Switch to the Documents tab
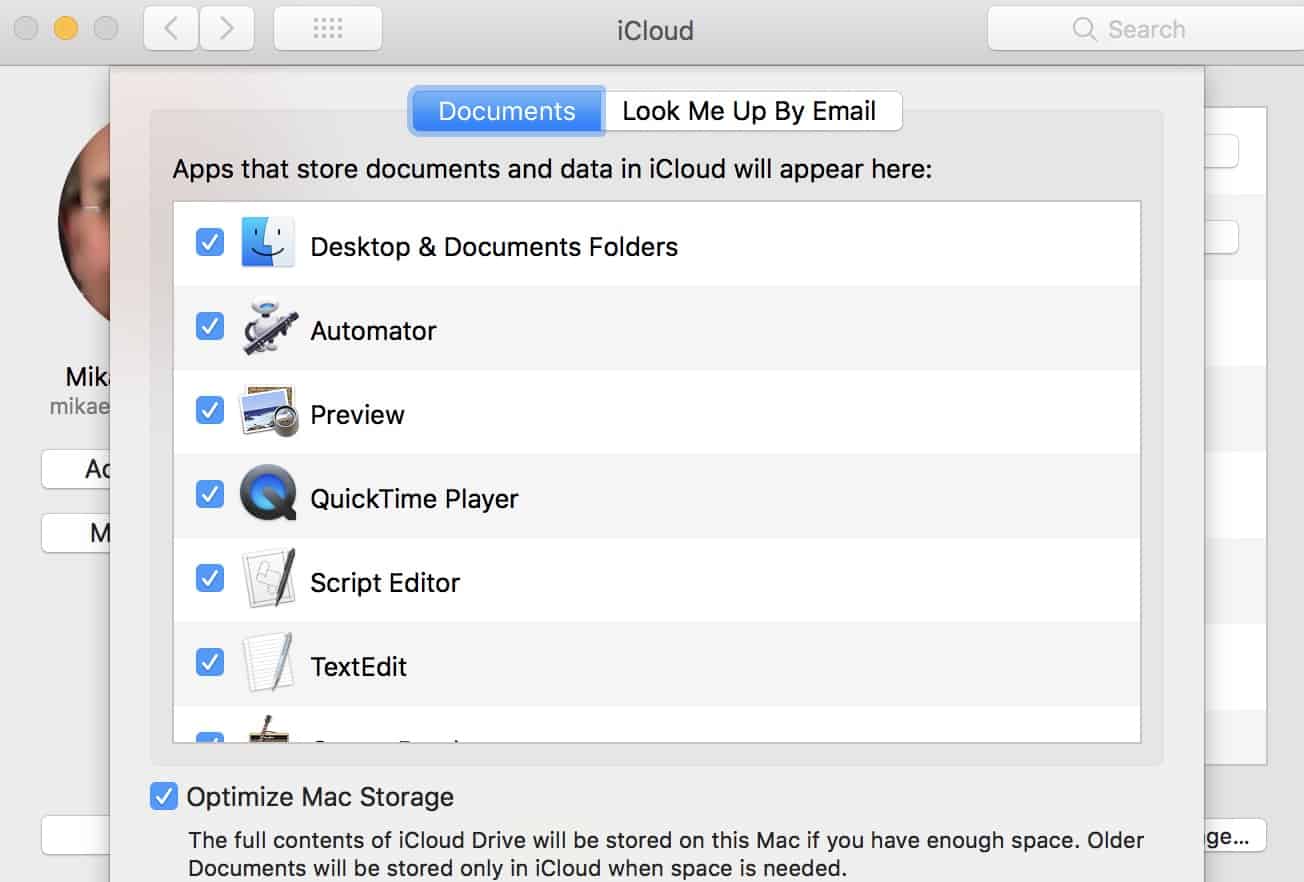 click(507, 110)
